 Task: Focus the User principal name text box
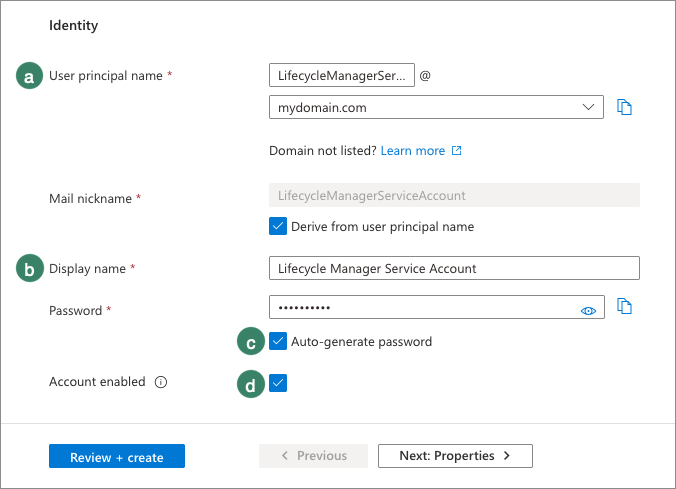341,76
